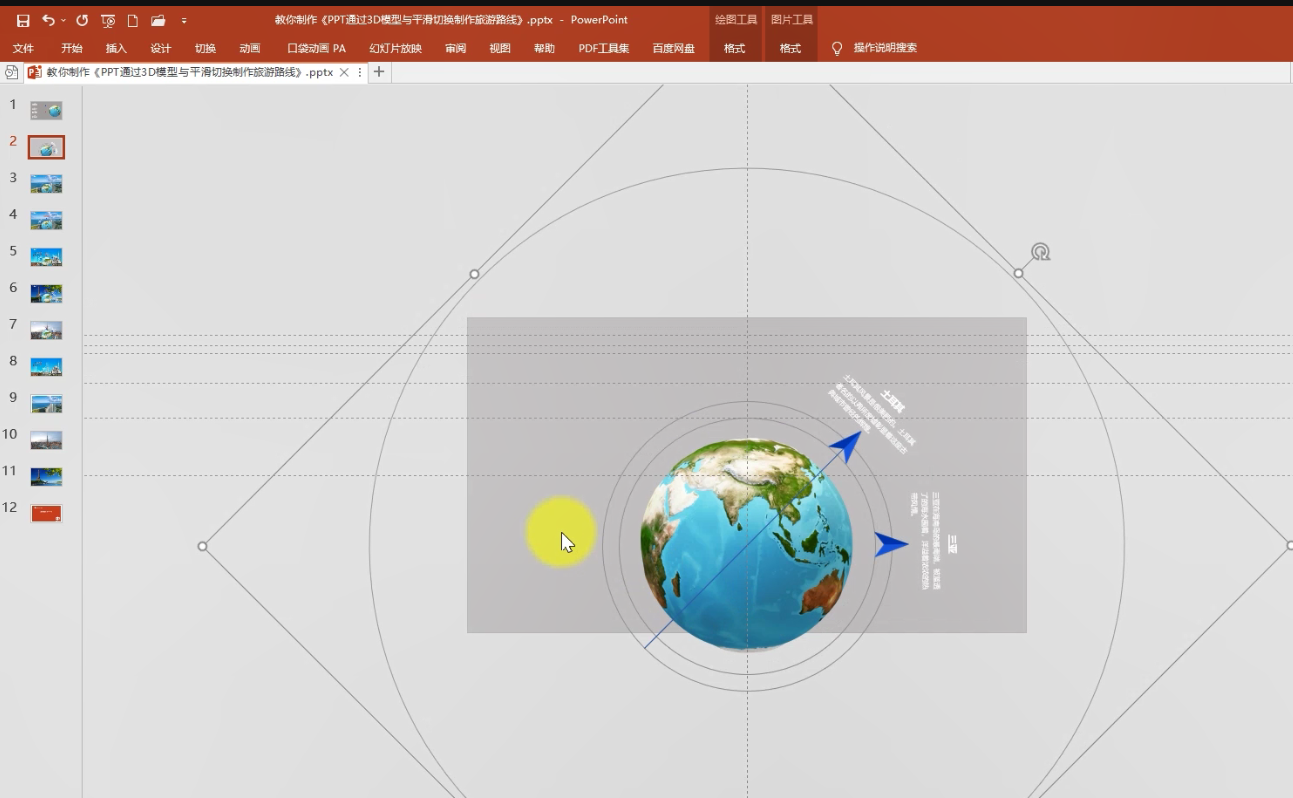Undo the last action
1293x798 pixels.
pyautogui.click(x=47, y=20)
